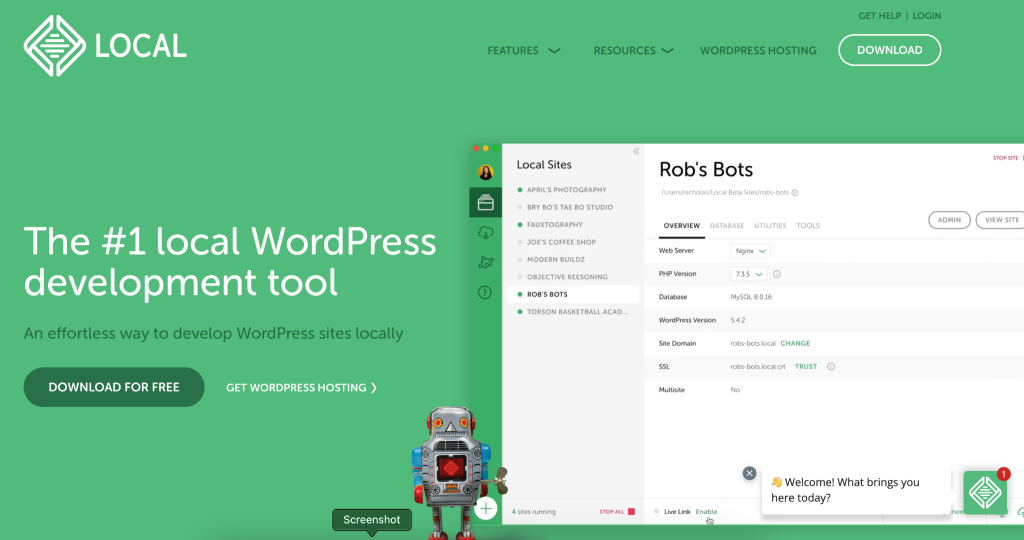This screenshot has height=540, width=1024.
Task: Click the Login link
Action: [x=927, y=16]
